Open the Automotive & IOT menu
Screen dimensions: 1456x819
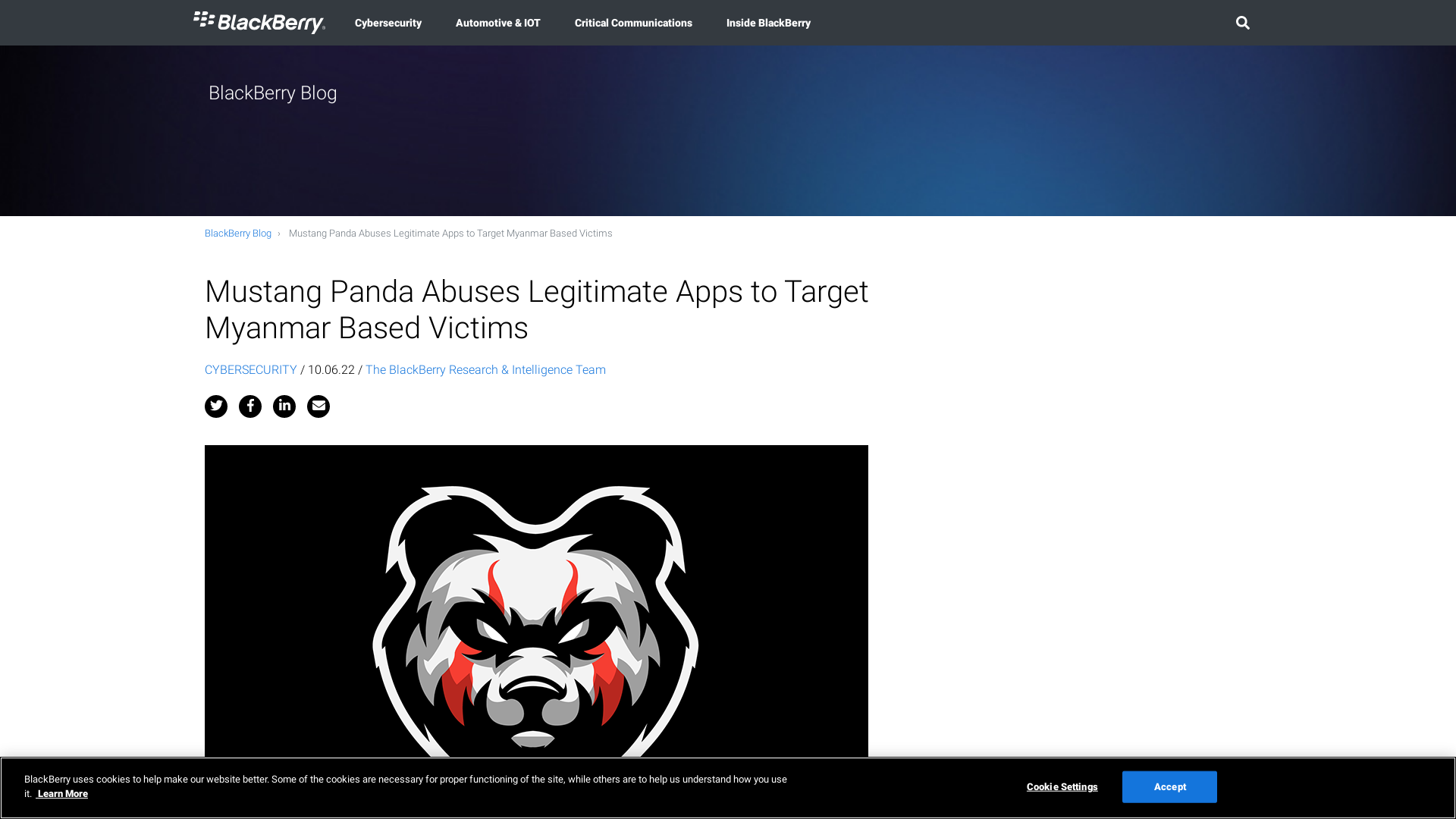click(497, 23)
